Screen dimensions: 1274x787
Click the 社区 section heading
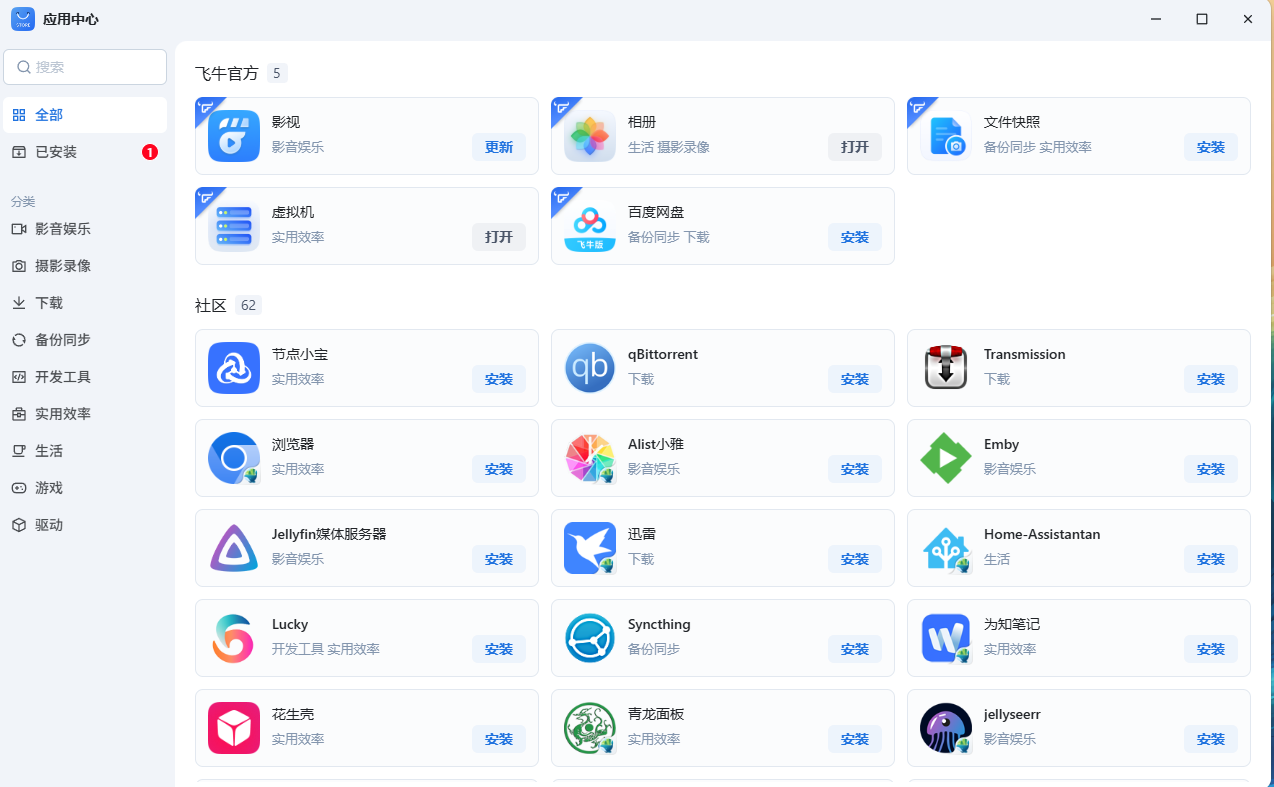tap(211, 305)
